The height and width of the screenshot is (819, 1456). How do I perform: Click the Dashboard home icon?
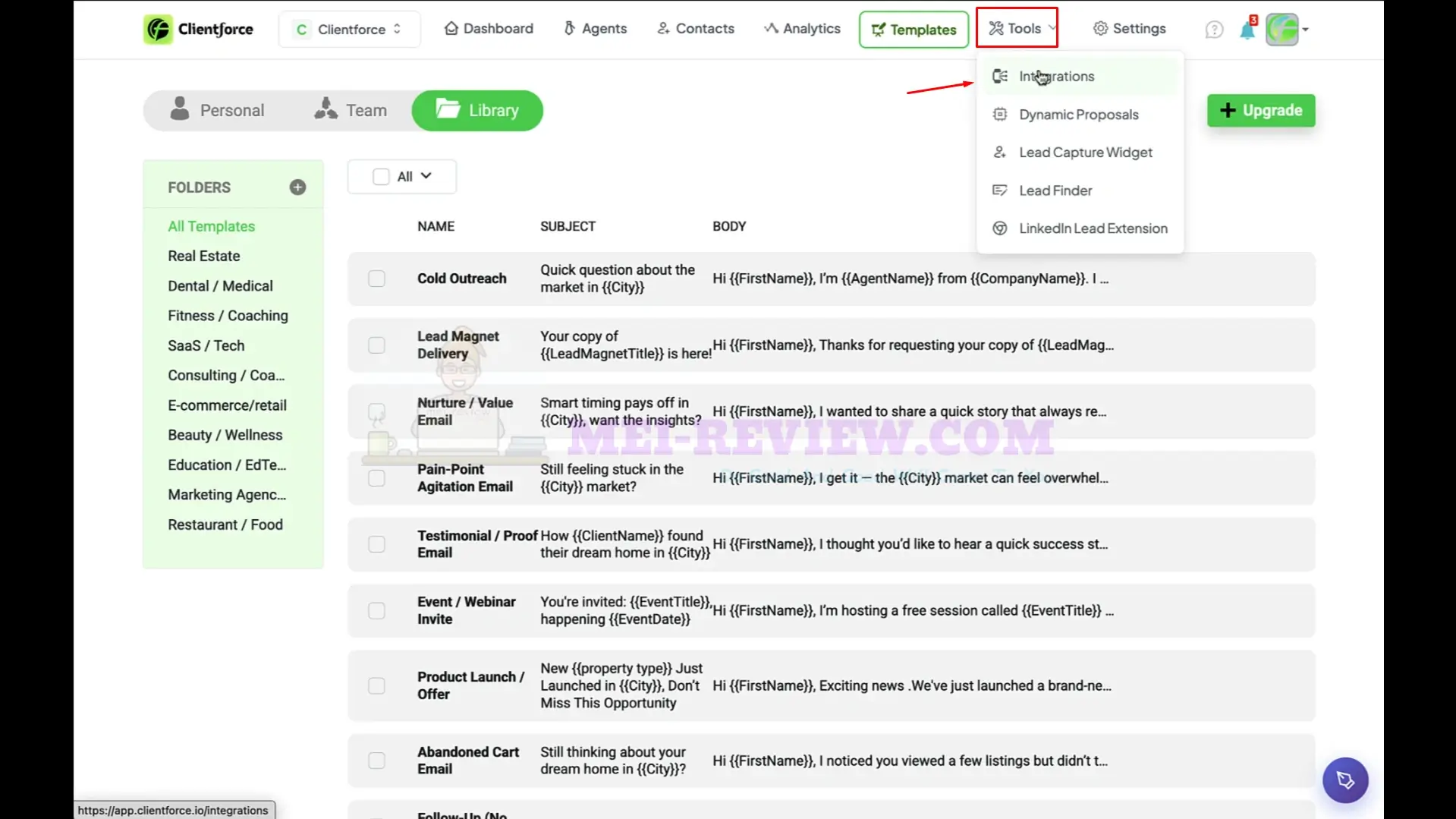click(x=451, y=29)
